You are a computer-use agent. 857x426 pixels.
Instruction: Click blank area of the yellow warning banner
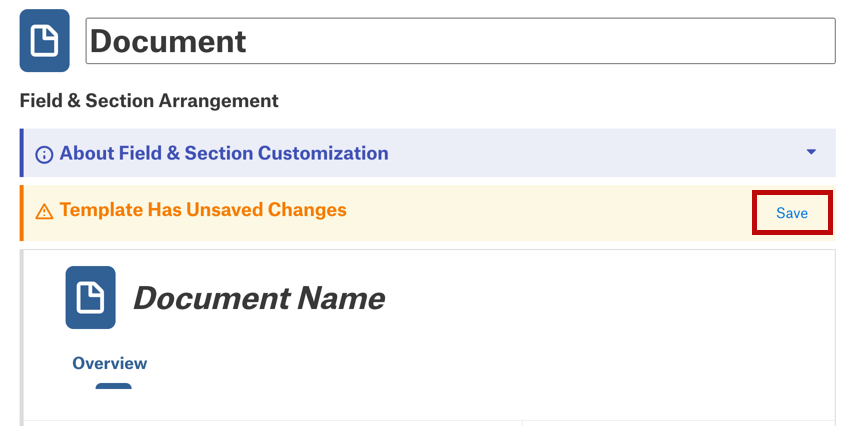pyautogui.click(x=547, y=213)
